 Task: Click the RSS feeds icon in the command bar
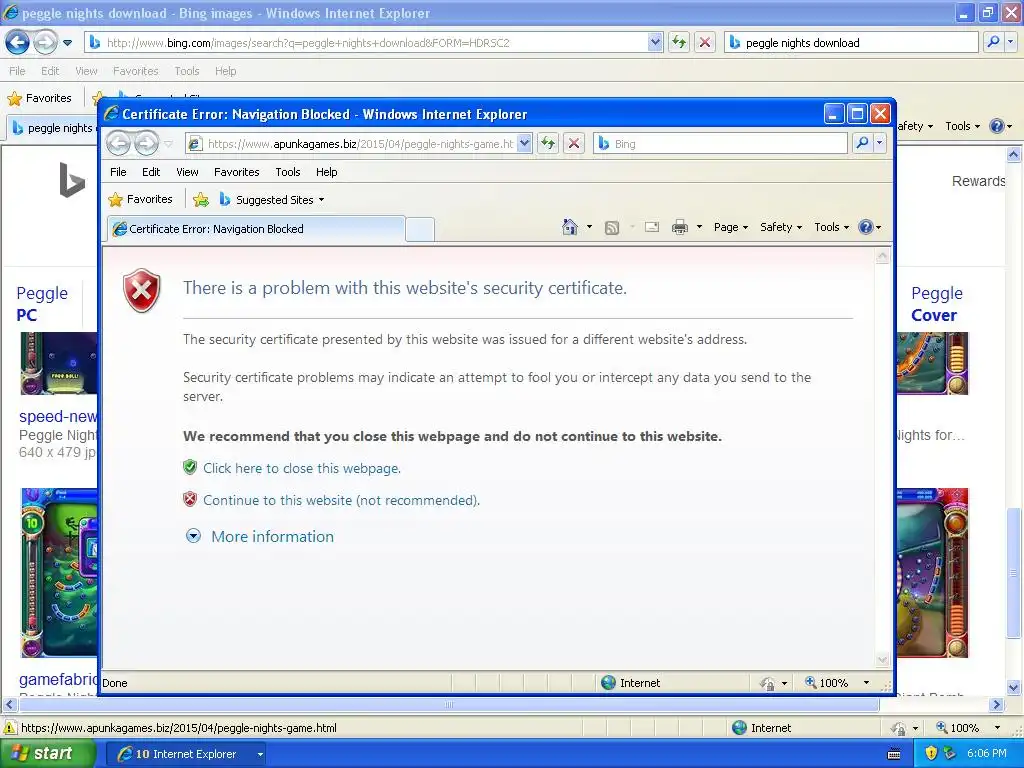click(612, 227)
